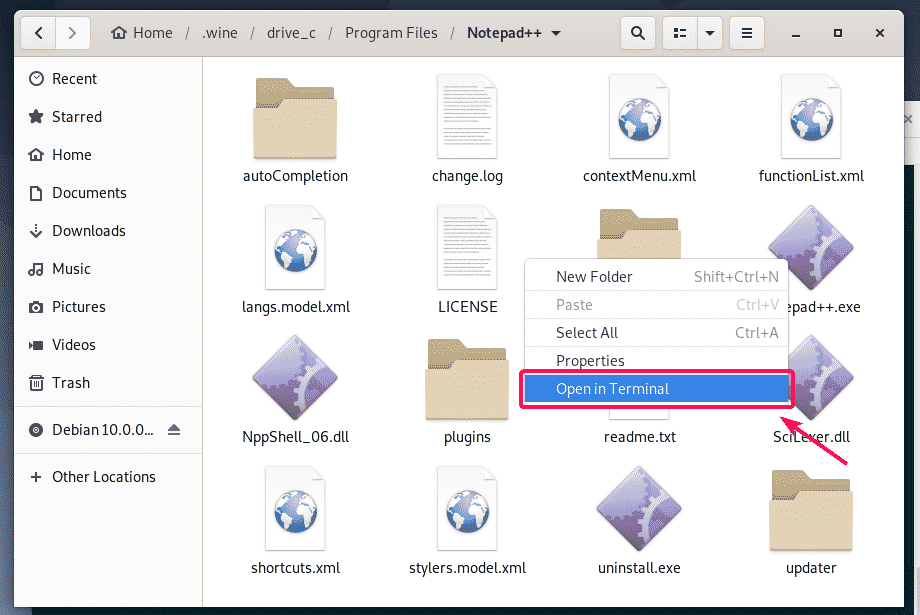
Task: Minimize the file manager window
Action: 796,33
